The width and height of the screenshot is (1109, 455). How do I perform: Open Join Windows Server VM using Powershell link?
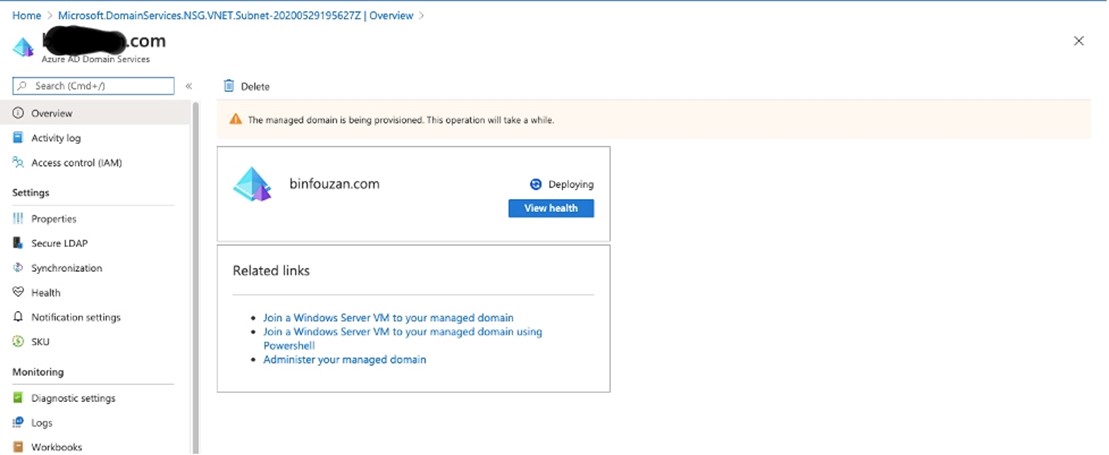pyautogui.click(x=402, y=338)
